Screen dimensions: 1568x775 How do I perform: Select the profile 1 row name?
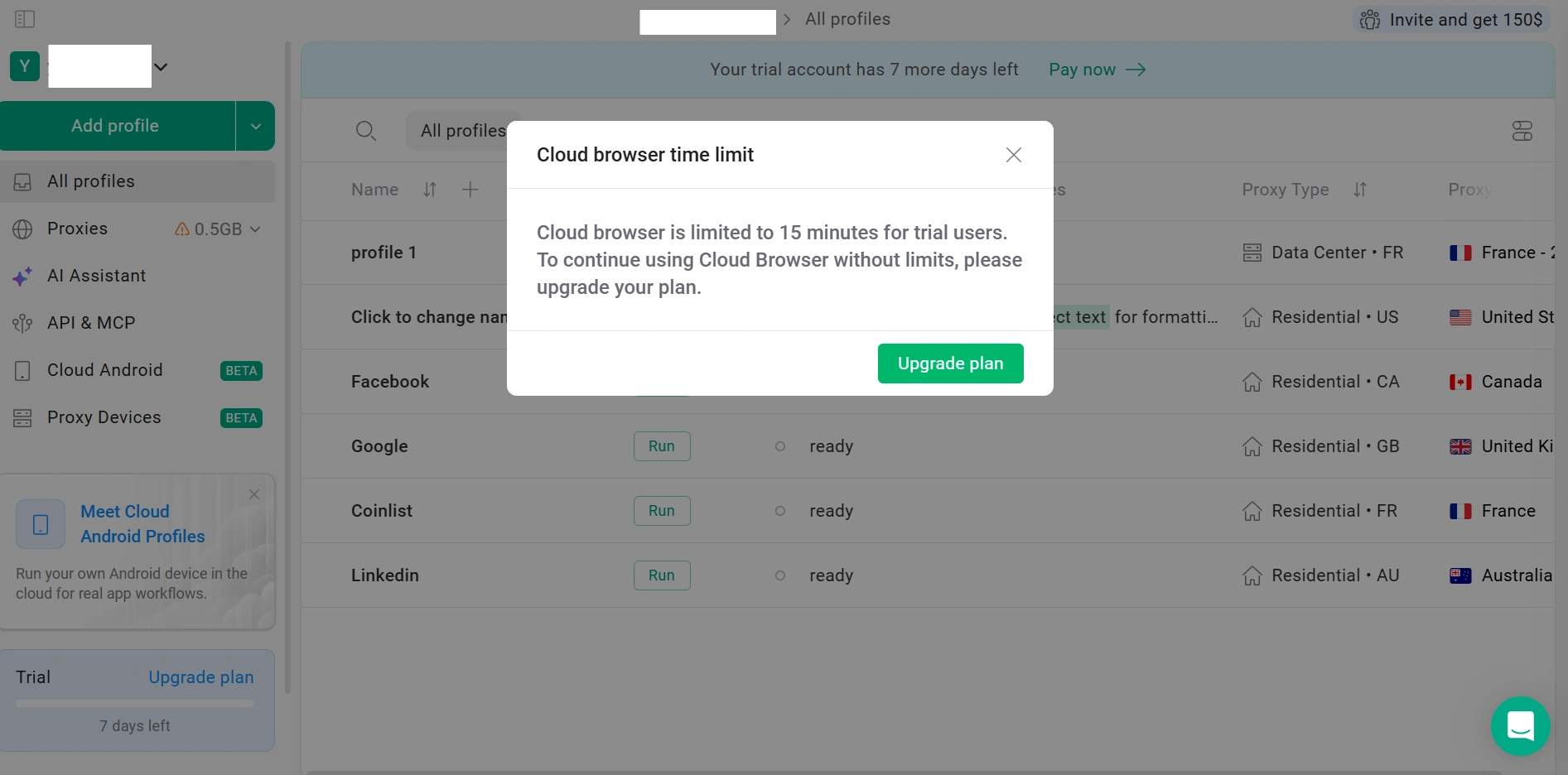[x=384, y=253]
